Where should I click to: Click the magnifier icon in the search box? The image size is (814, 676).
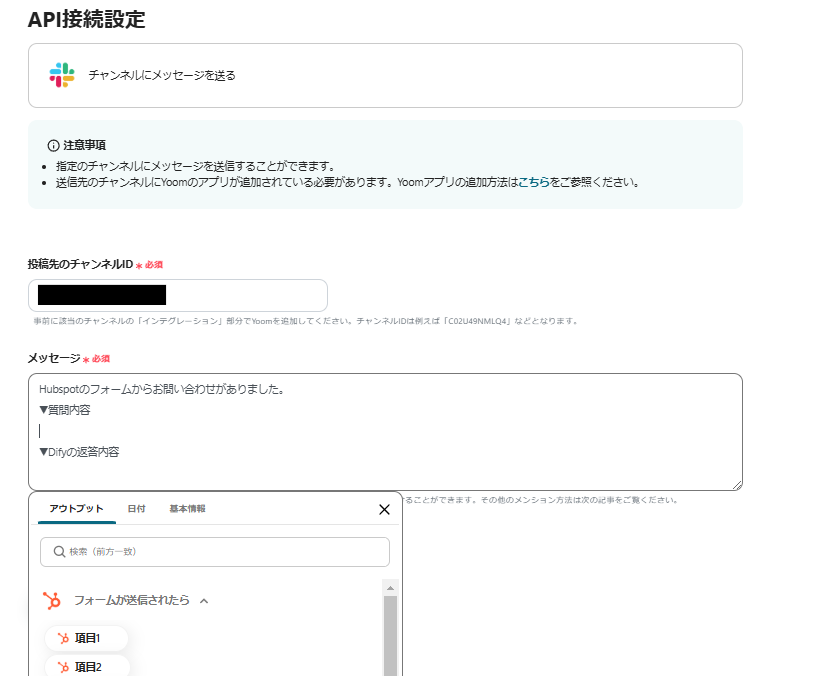pyautogui.click(x=59, y=552)
